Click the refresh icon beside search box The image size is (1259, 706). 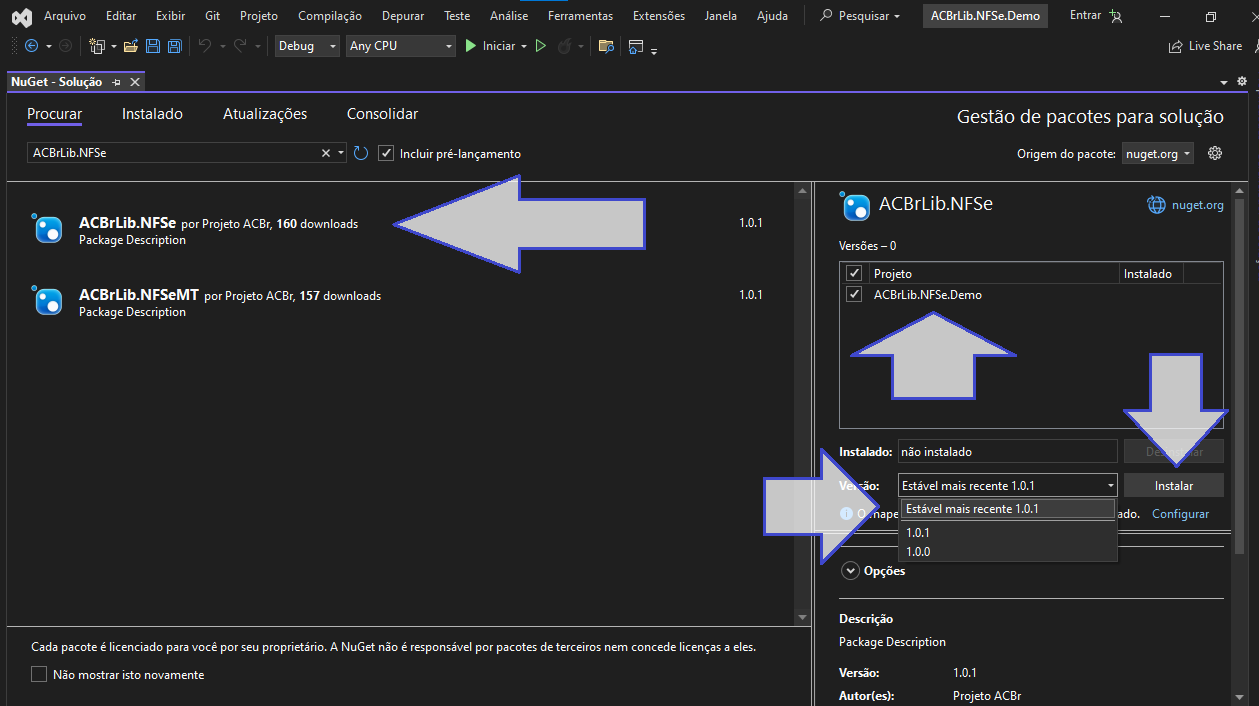361,153
